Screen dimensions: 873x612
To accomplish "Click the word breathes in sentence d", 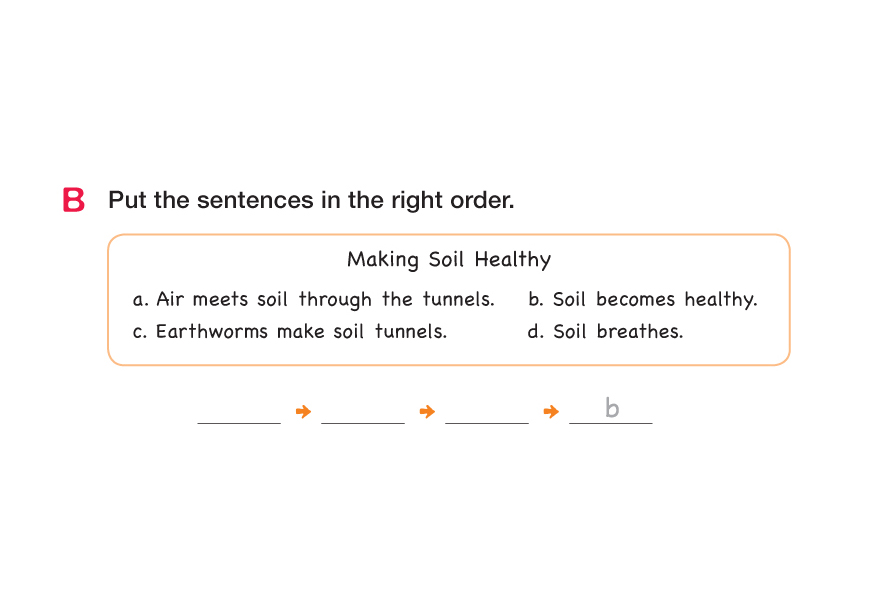I will 640,331.
